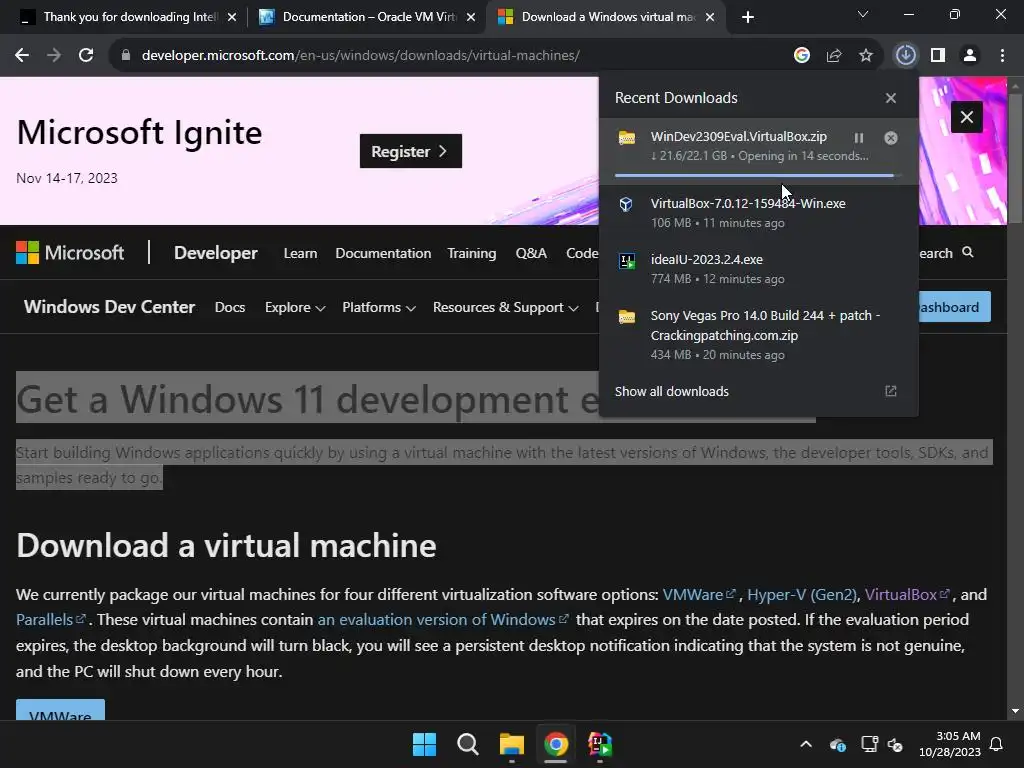Open Windows taskbar Search

click(x=468, y=744)
